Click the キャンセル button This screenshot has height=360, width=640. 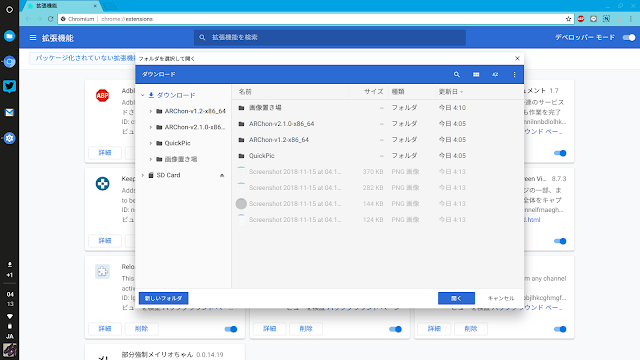[501, 298]
